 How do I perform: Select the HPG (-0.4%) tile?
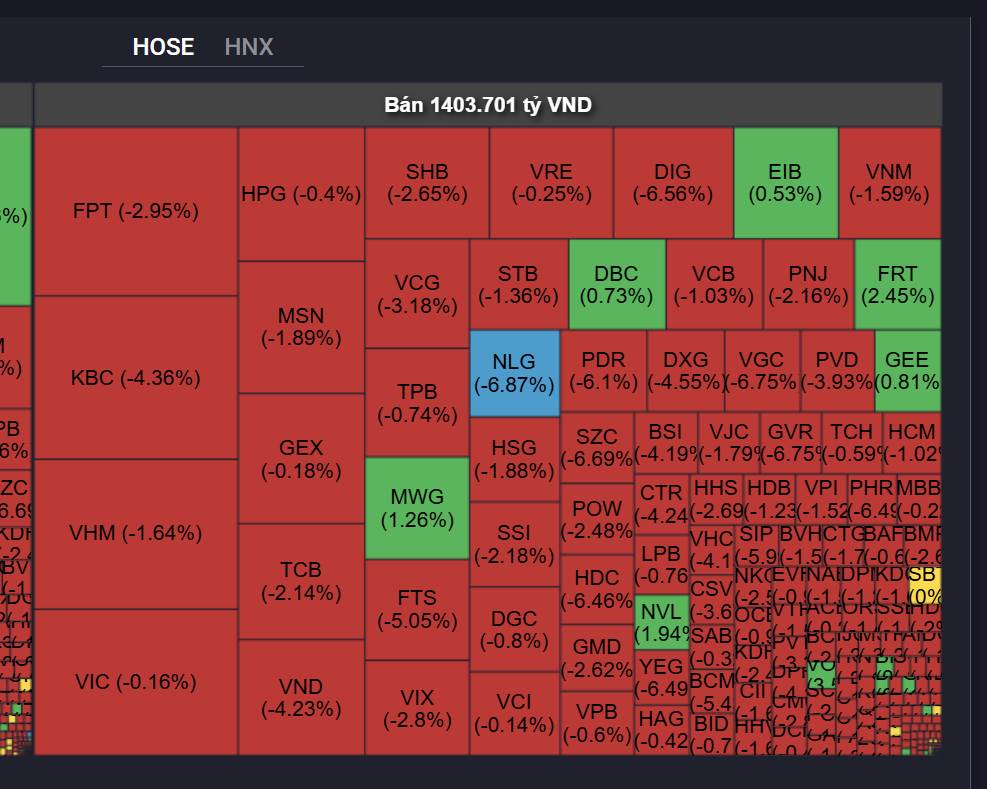(x=301, y=195)
